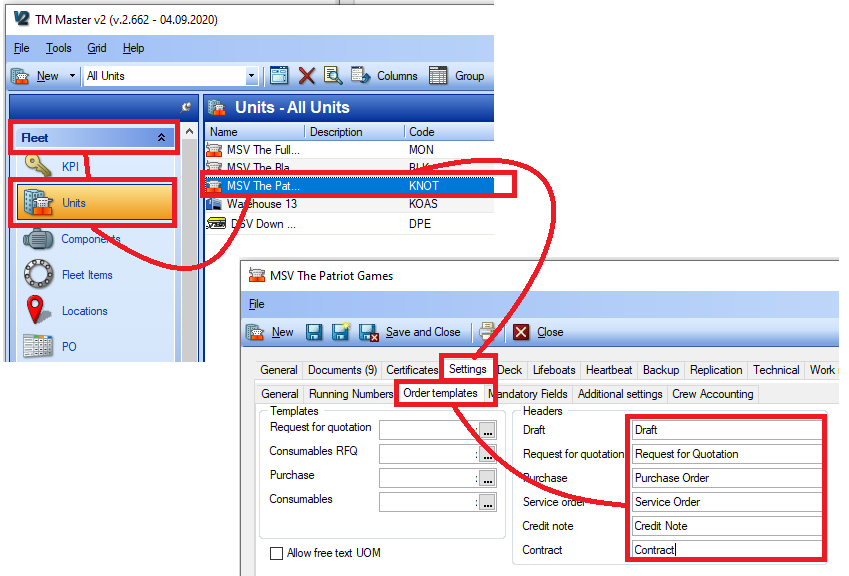Select the MSV The Pat... KNOT row
849x576 pixels.
pyautogui.click(x=349, y=186)
